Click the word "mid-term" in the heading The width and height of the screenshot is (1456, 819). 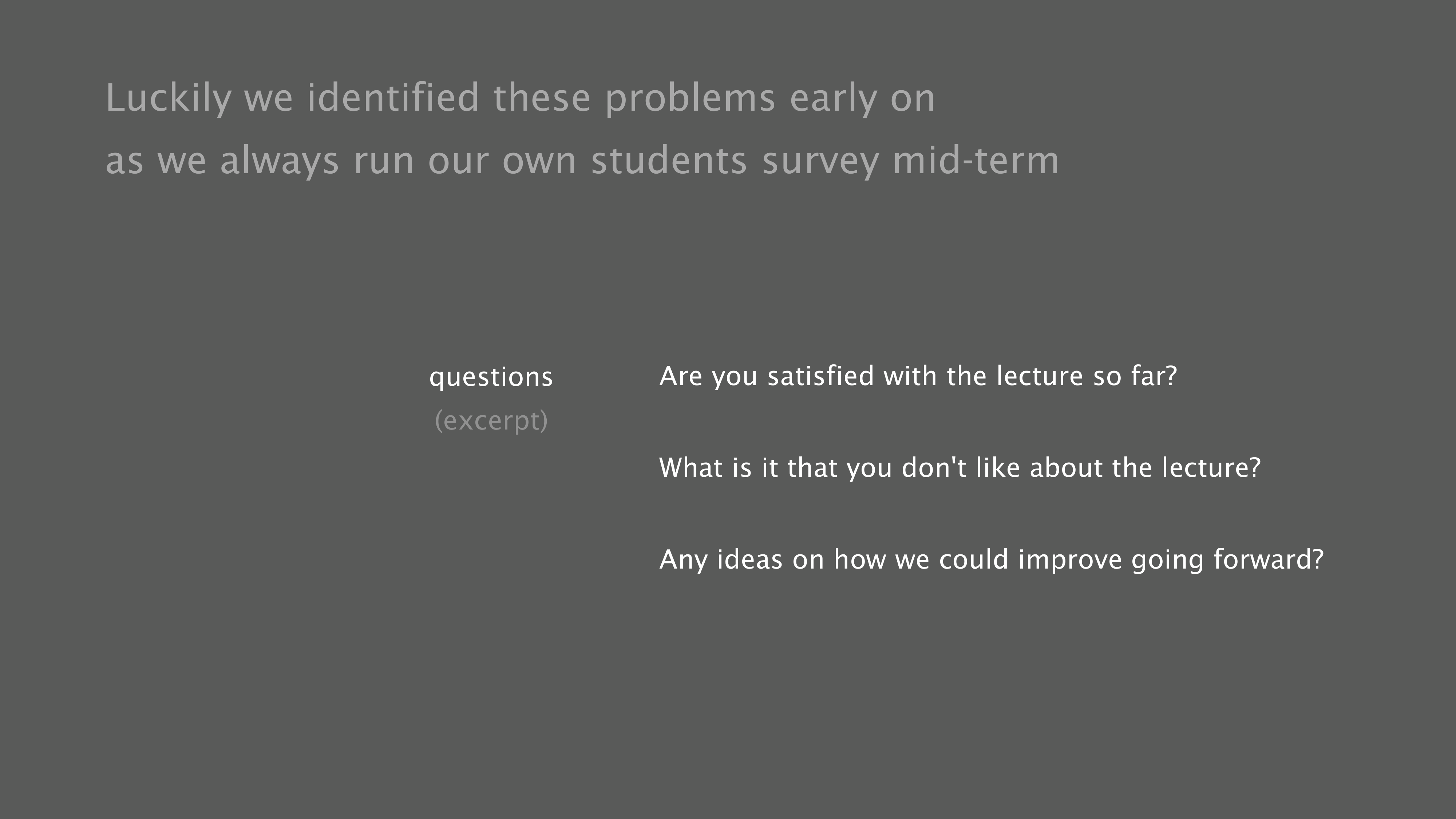976,160
